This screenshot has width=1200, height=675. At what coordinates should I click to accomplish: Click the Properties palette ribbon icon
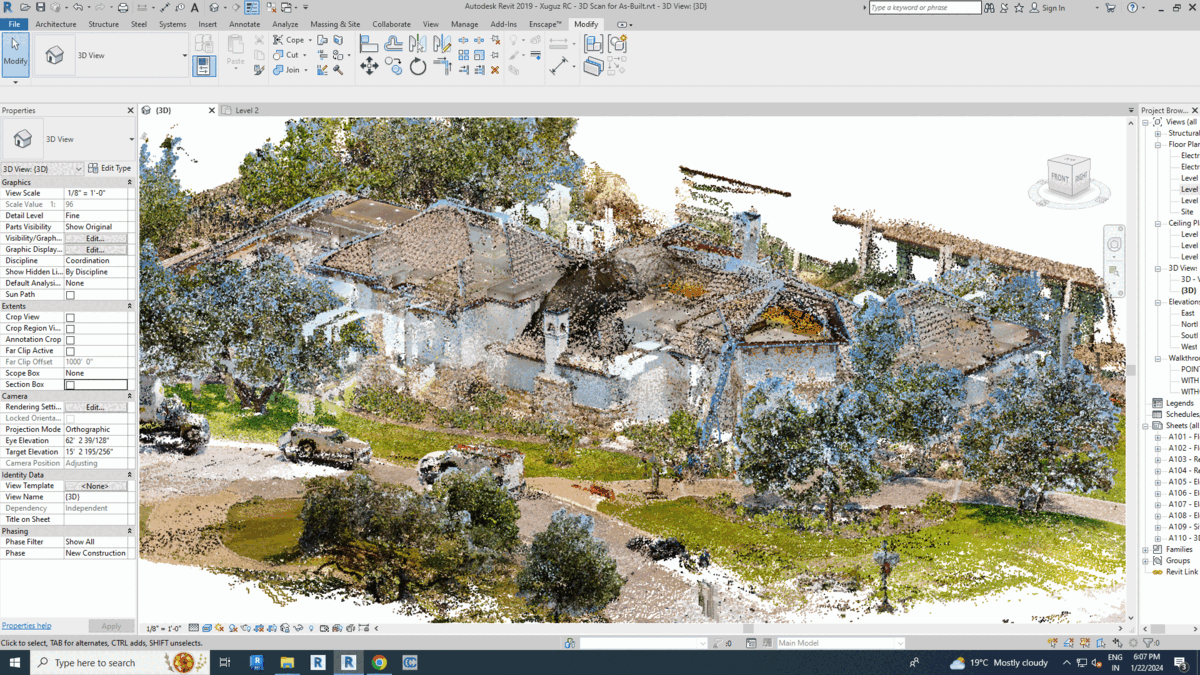(203, 67)
